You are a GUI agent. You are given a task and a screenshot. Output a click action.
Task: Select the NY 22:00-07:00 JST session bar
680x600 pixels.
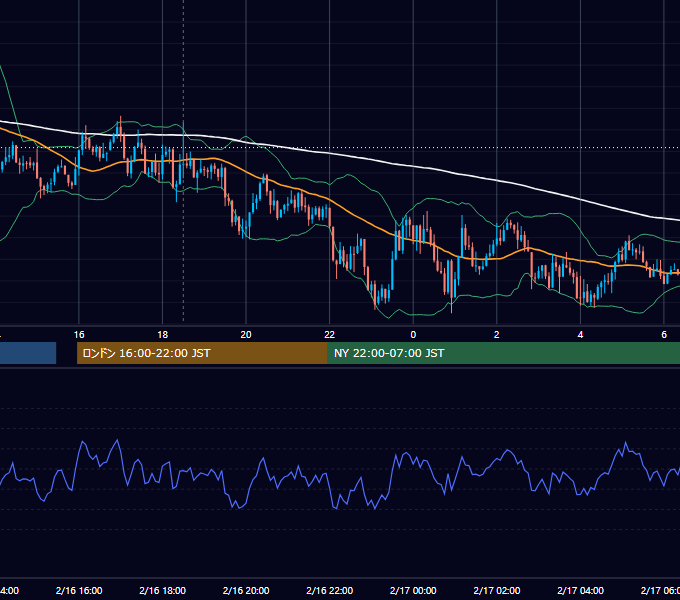(503, 353)
